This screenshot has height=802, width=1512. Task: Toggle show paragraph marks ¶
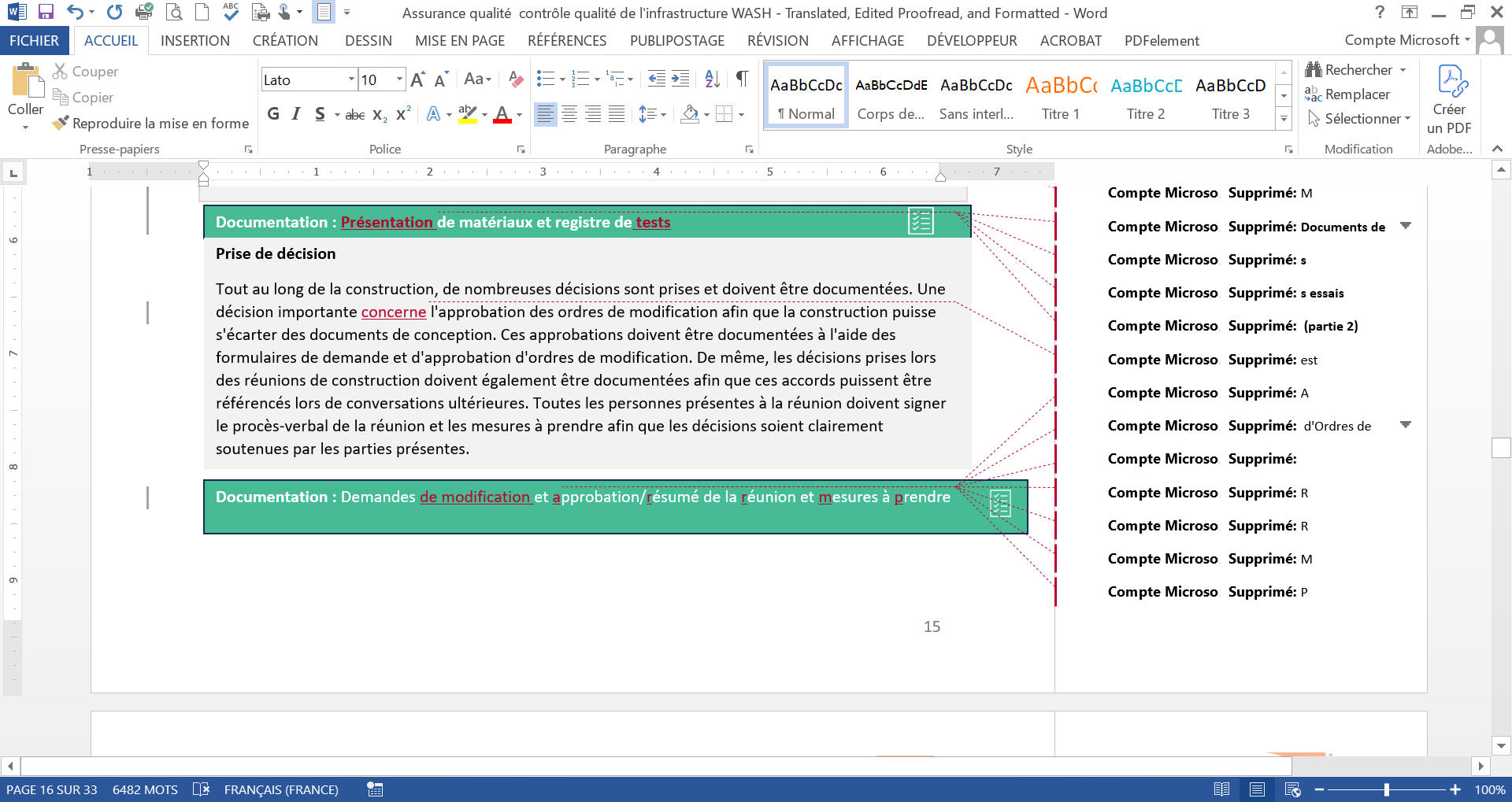tap(742, 79)
